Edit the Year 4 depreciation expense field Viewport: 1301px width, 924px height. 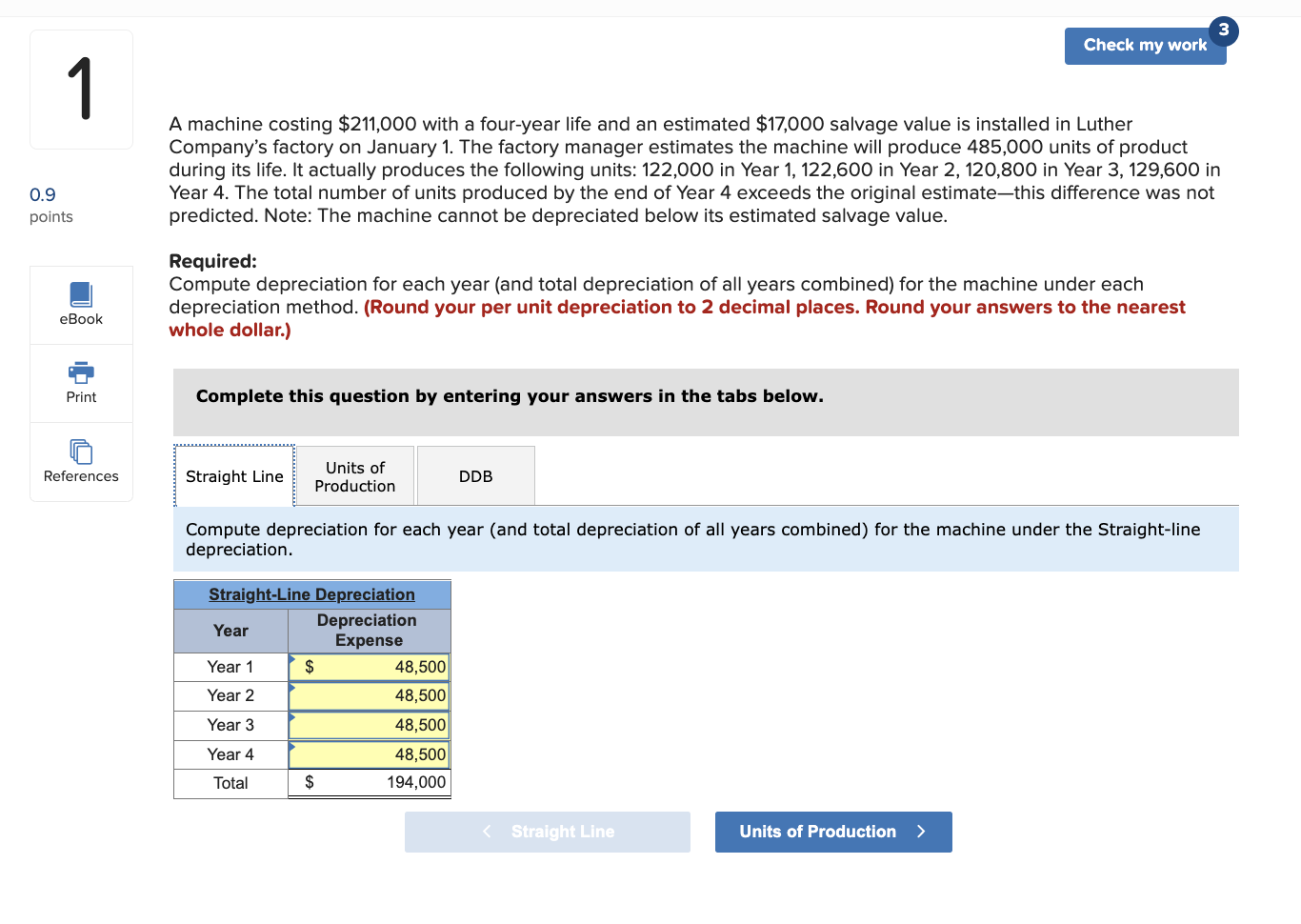(x=369, y=754)
